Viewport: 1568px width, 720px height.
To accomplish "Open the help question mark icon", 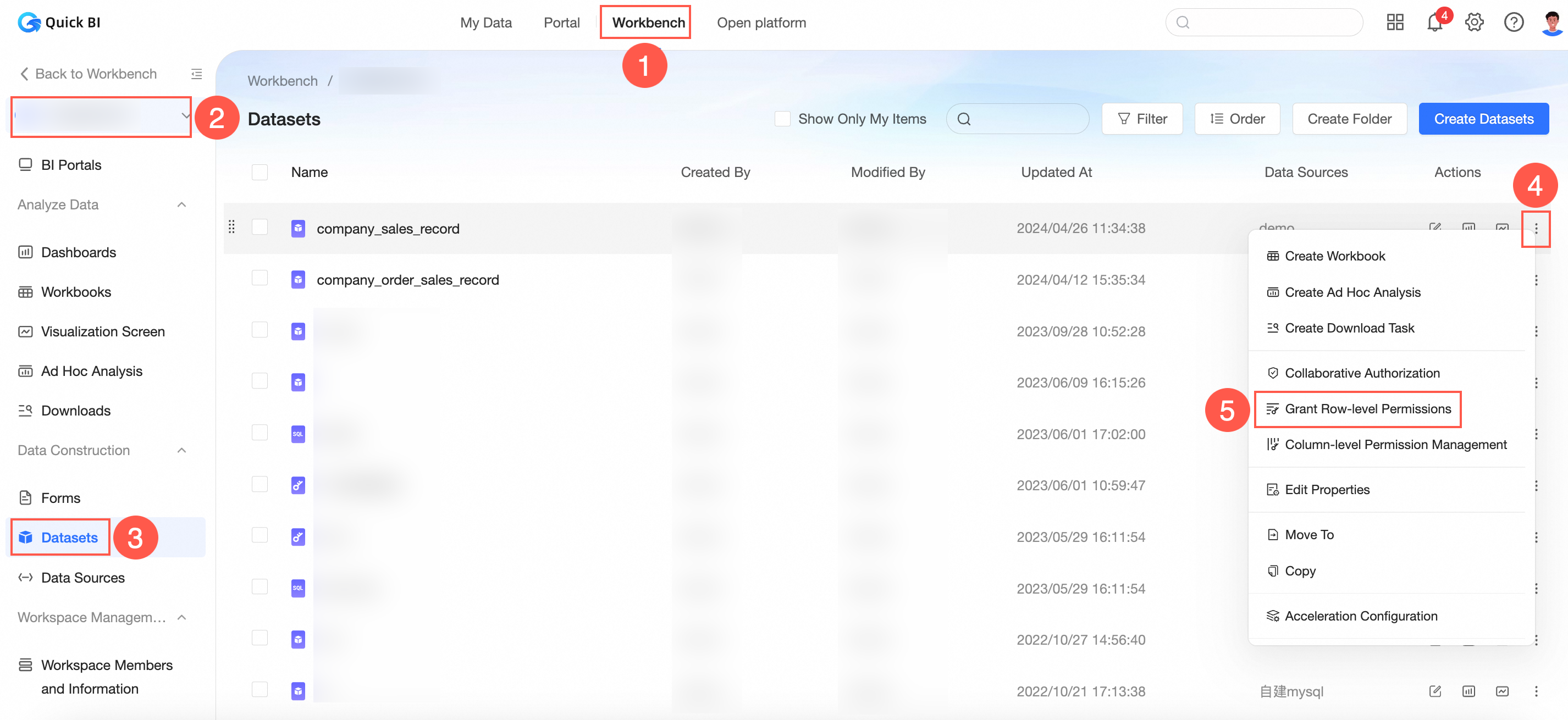I will (1513, 23).
